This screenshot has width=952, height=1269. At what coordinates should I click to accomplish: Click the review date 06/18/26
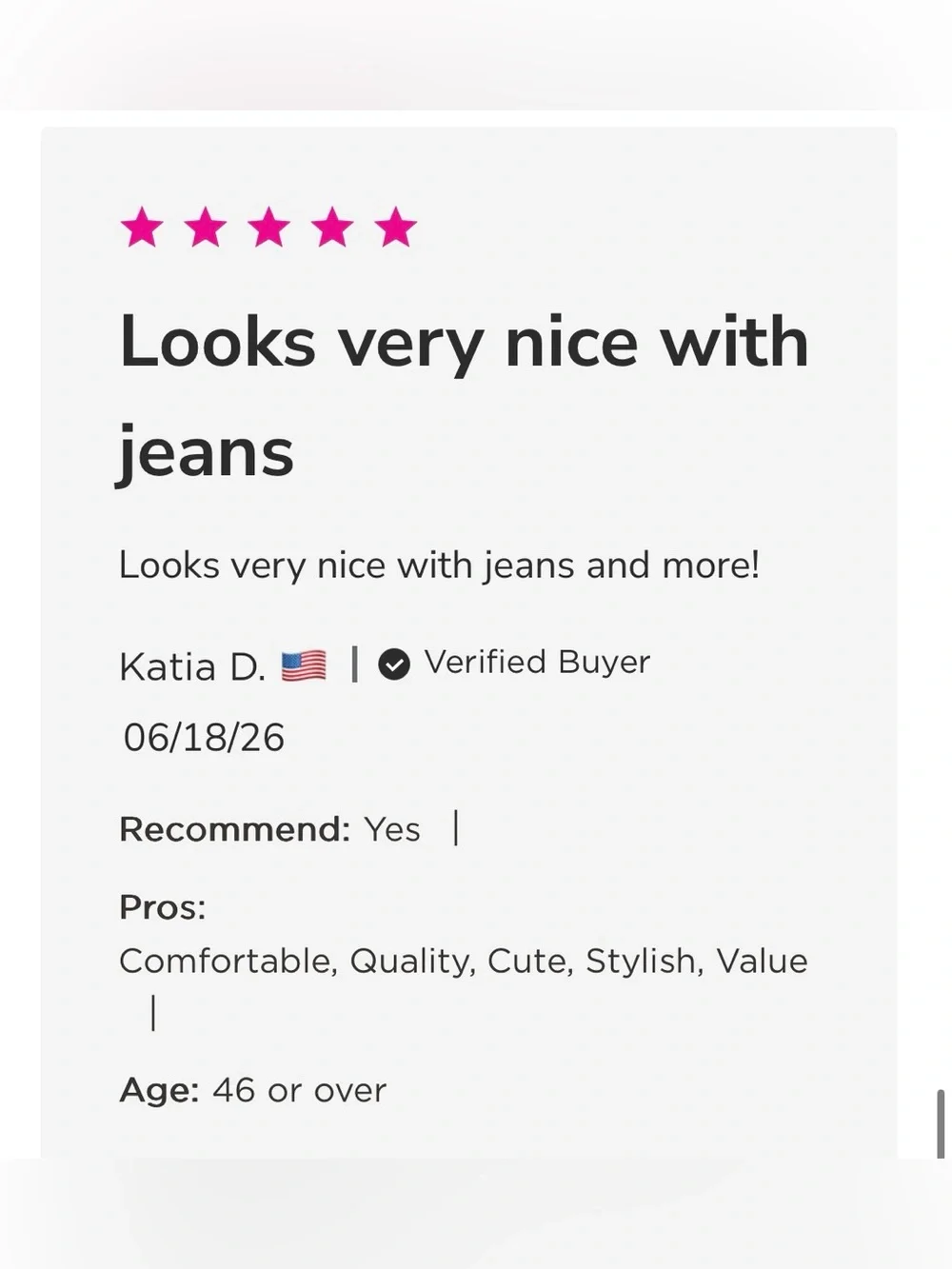tap(204, 737)
